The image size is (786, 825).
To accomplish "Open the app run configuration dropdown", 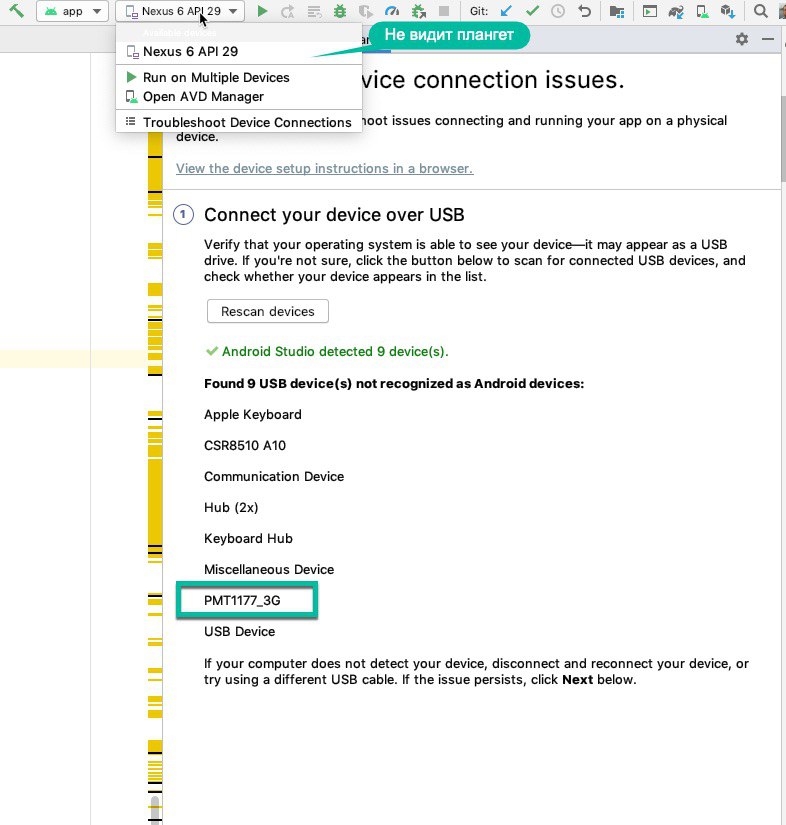I will point(72,11).
